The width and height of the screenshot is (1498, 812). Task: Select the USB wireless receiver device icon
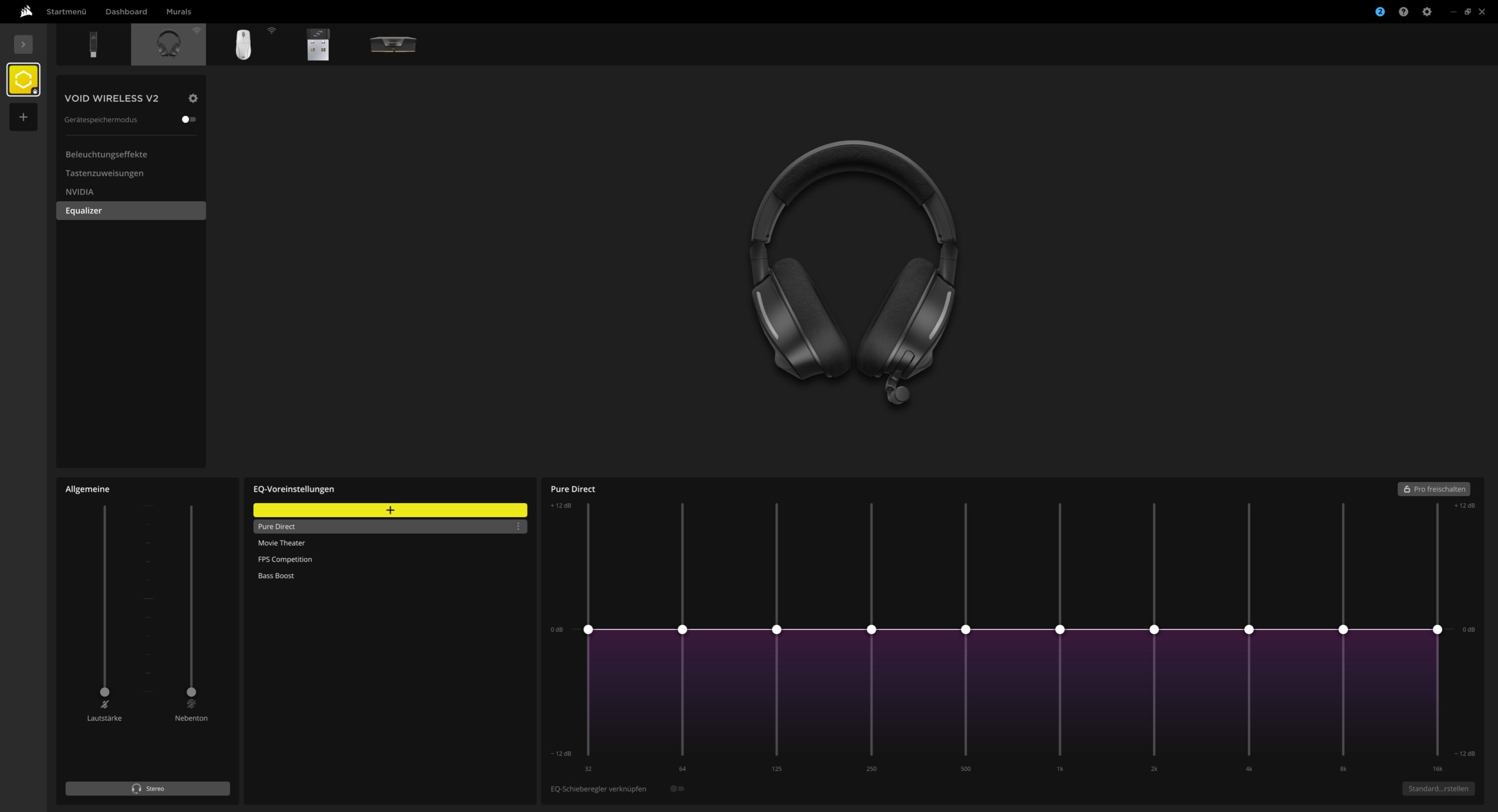(318, 44)
